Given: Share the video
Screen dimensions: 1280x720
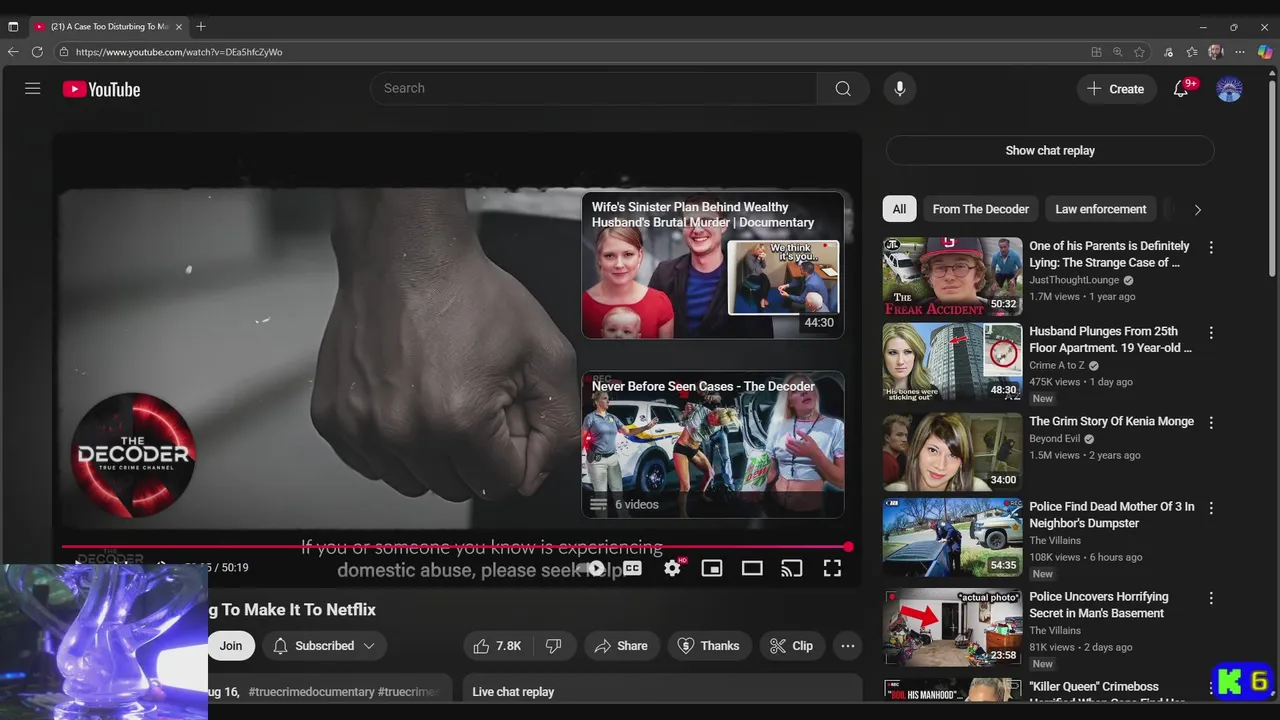Looking at the screenshot, I should pos(621,646).
